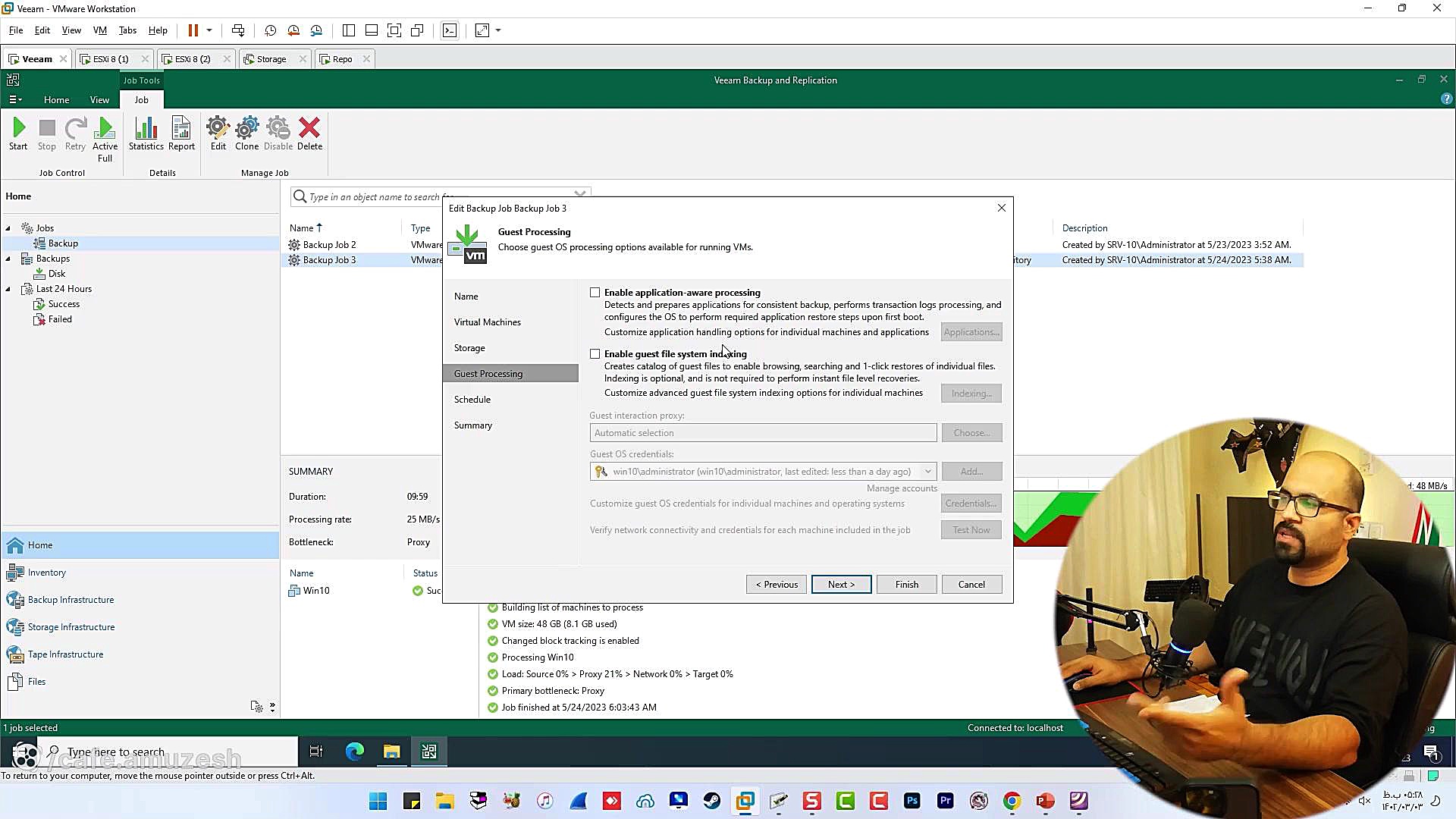Select Win10 in job details list

pyautogui.click(x=316, y=591)
